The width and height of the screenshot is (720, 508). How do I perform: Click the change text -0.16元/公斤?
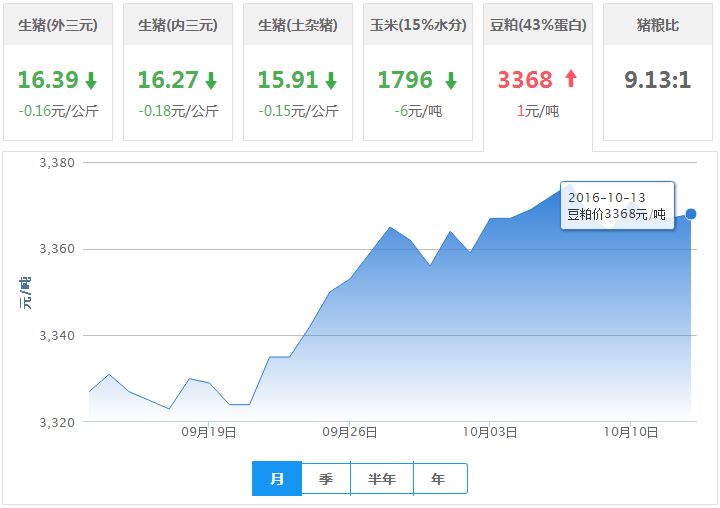click(x=58, y=111)
